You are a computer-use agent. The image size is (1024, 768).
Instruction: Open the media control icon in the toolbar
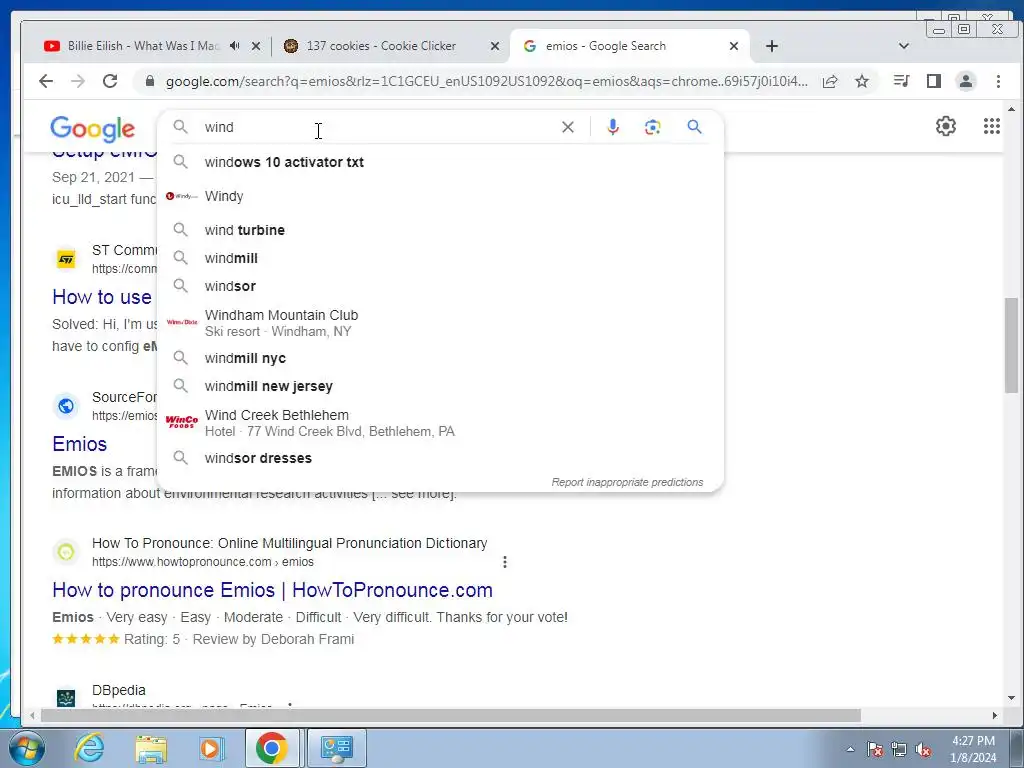pyautogui.click(x=902, y=81)
